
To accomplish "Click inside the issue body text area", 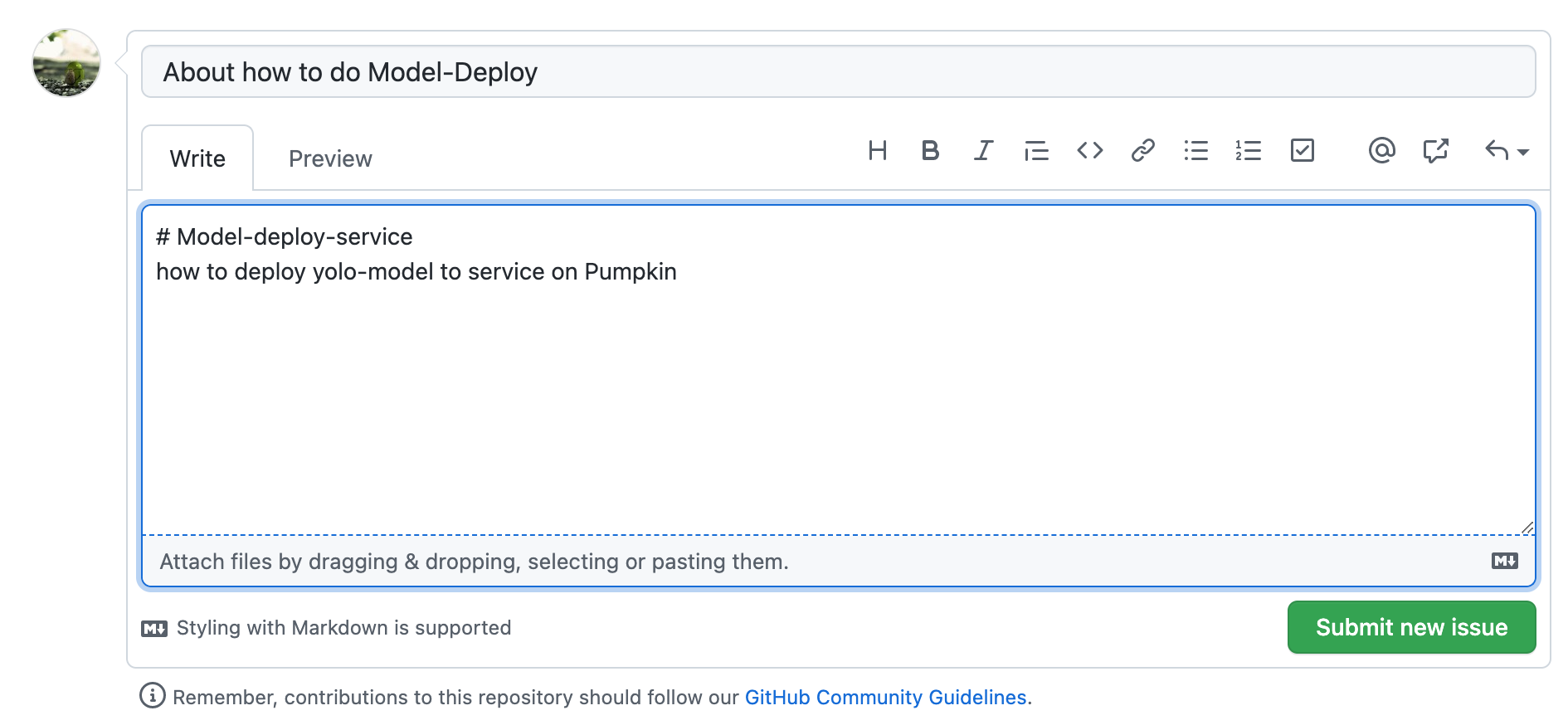I will pos(838,370).
